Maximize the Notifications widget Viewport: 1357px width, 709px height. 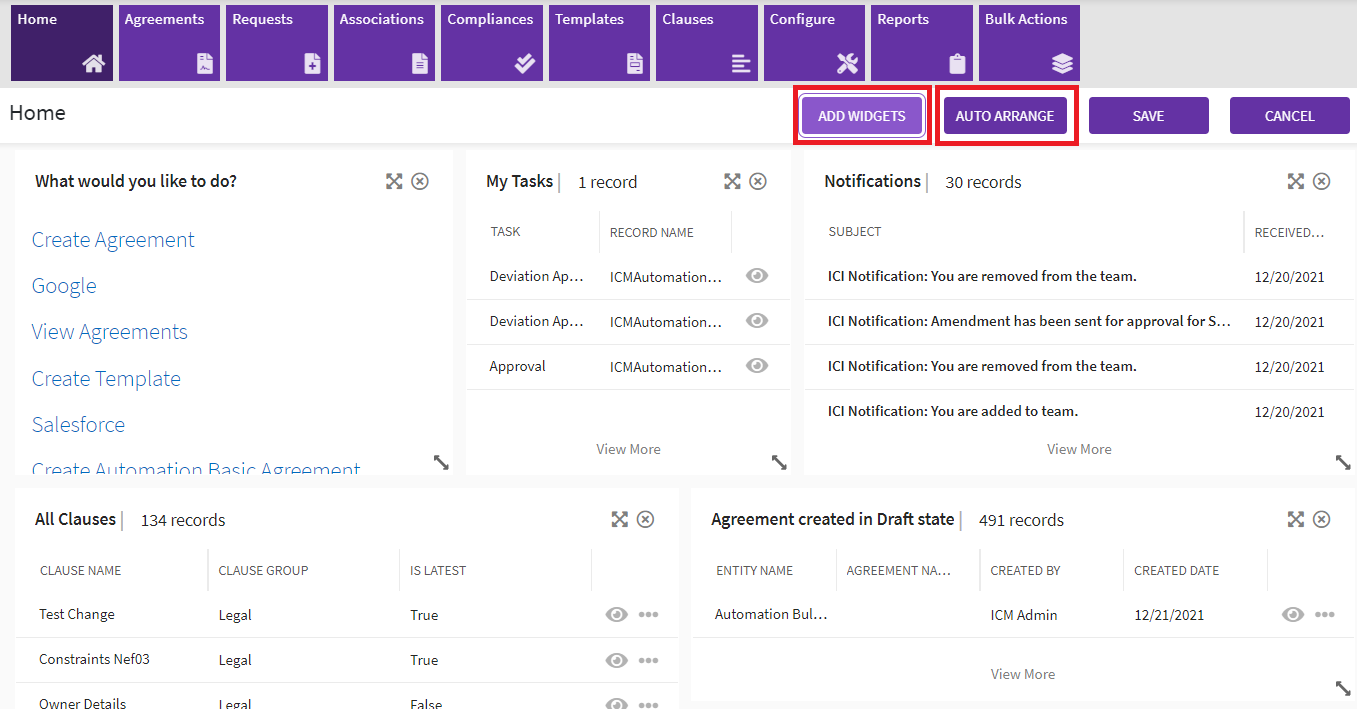(x=1296, y=181)
